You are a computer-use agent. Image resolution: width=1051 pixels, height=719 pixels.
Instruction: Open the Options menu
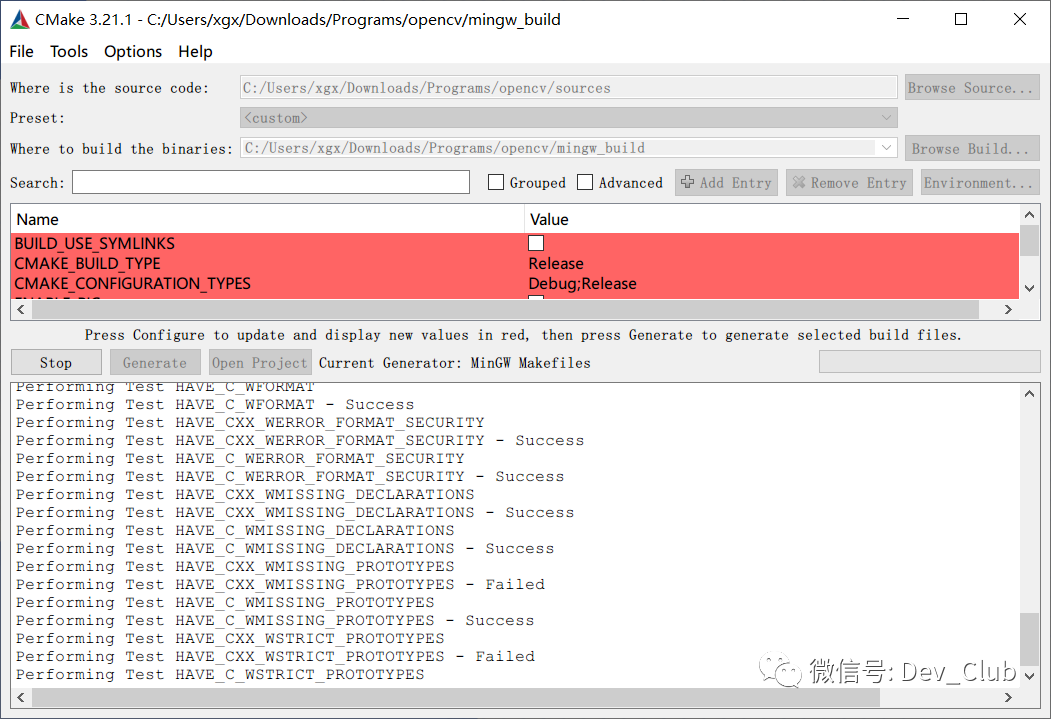tap(133, 52)
